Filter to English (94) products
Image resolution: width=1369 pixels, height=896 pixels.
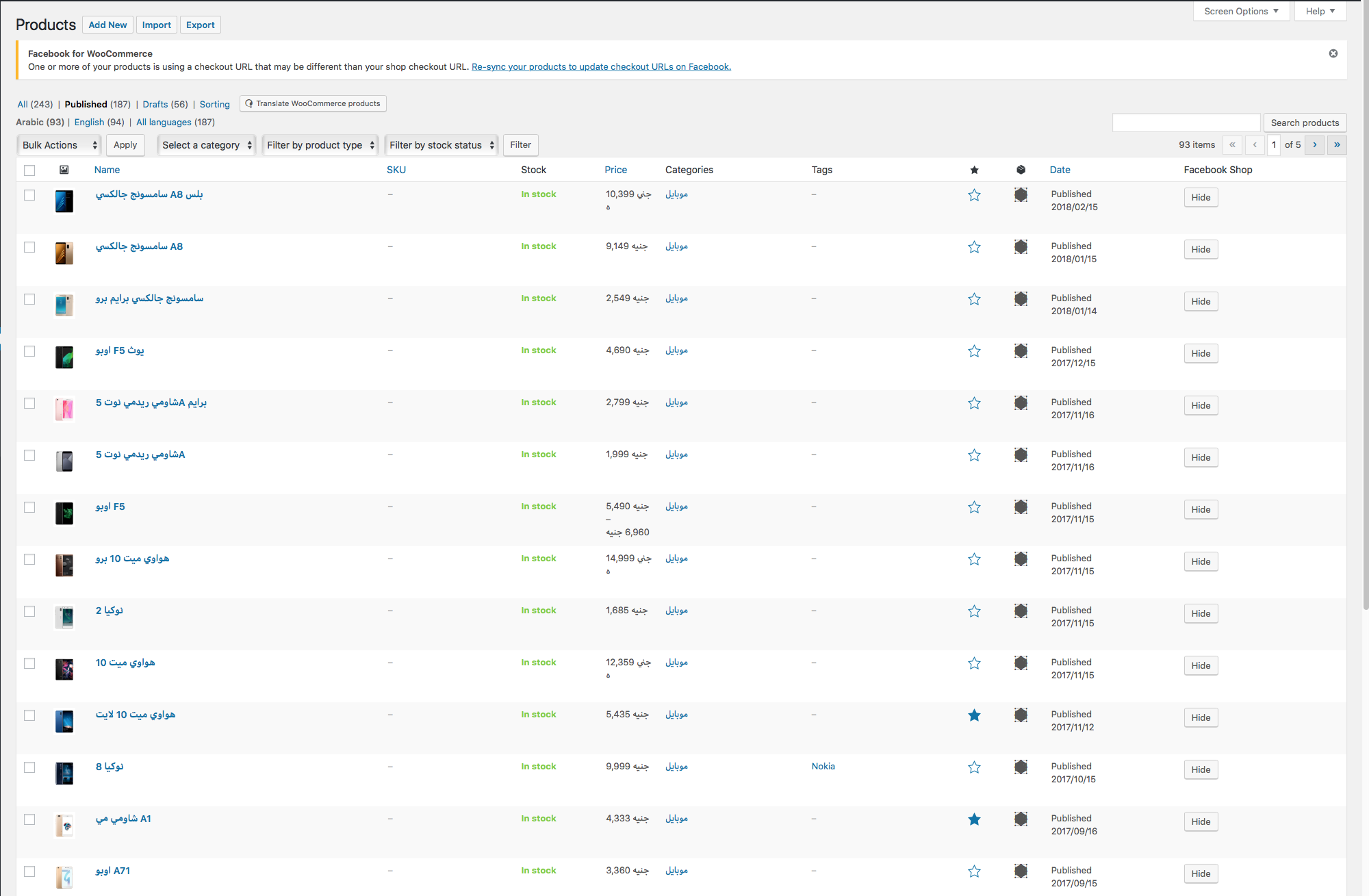pyautogui.click(x=99, y=122)
